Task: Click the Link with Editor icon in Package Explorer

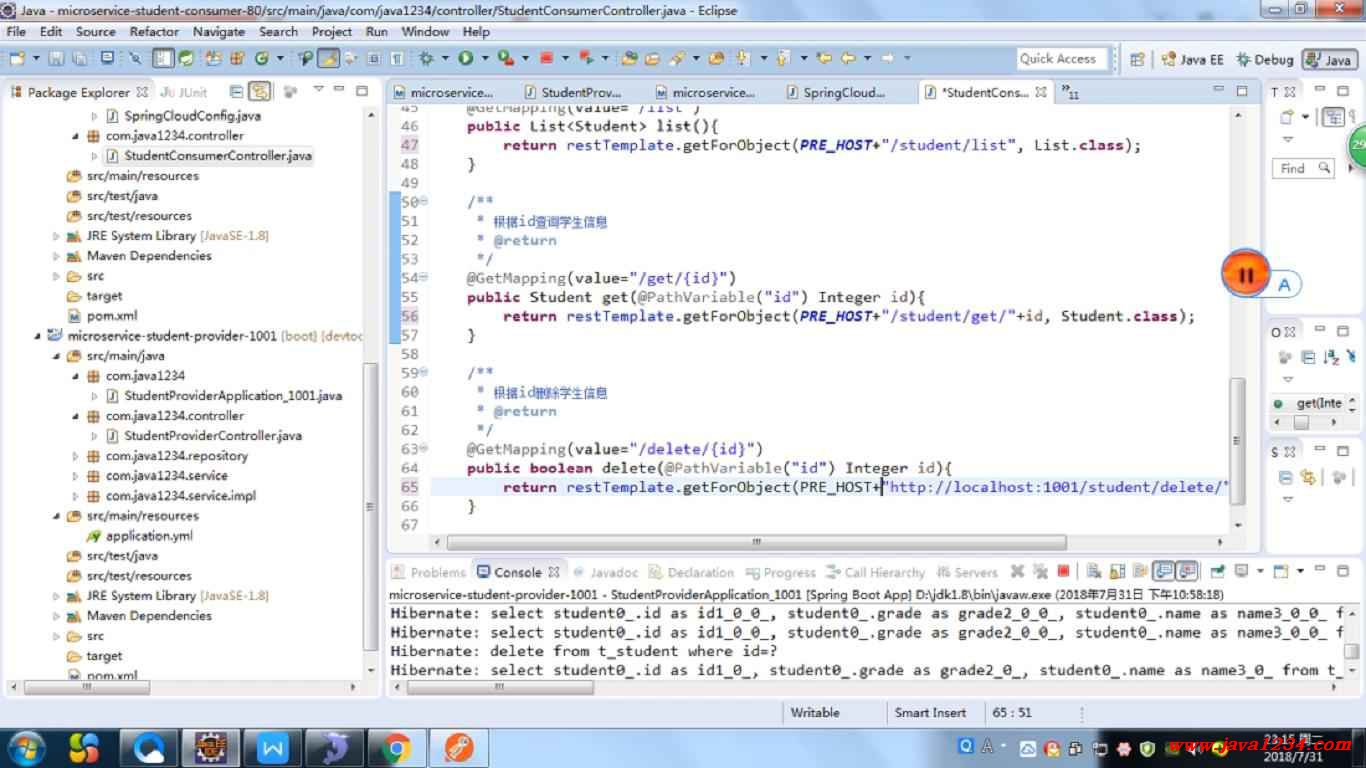Action: pyautogui.click(x=260, y=92)
